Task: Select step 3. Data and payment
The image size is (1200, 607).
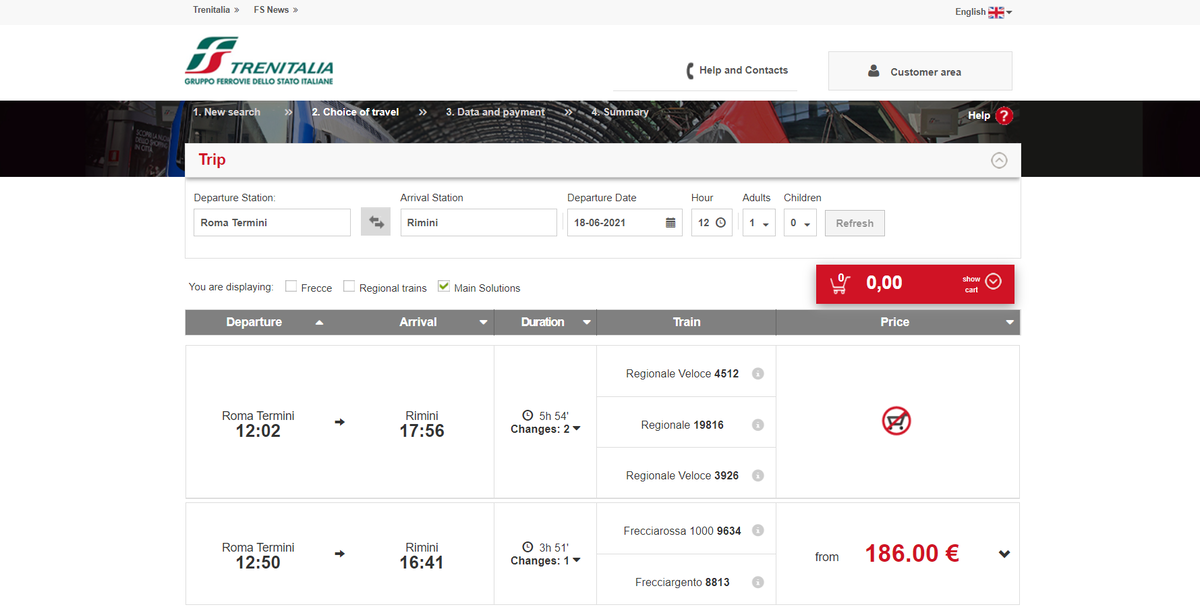Action: coord(495,112)
